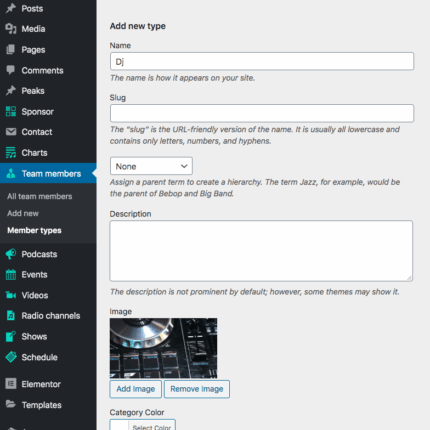Image resolution: width=430 pixels, height=430 pixels.
Task: Click the Contact envelope icon
Action: [11, 132]
